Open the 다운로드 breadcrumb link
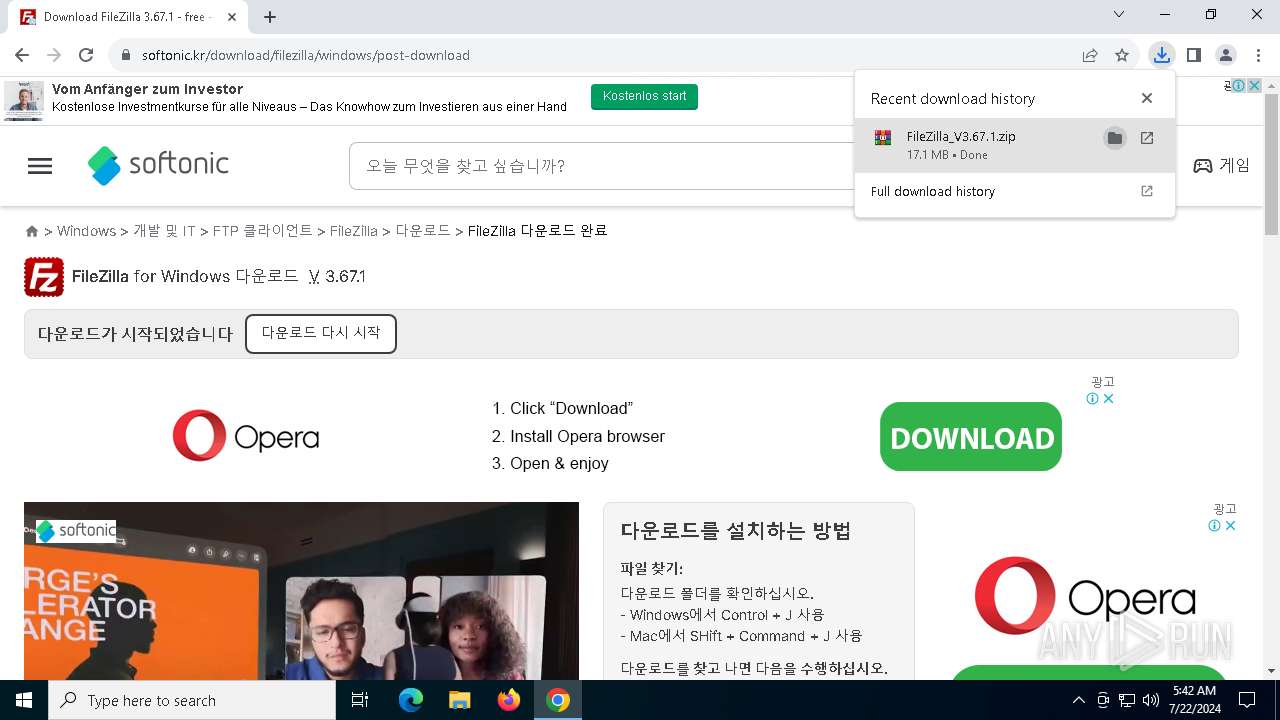Screen dimensions: 1280x720 (423, 231)
